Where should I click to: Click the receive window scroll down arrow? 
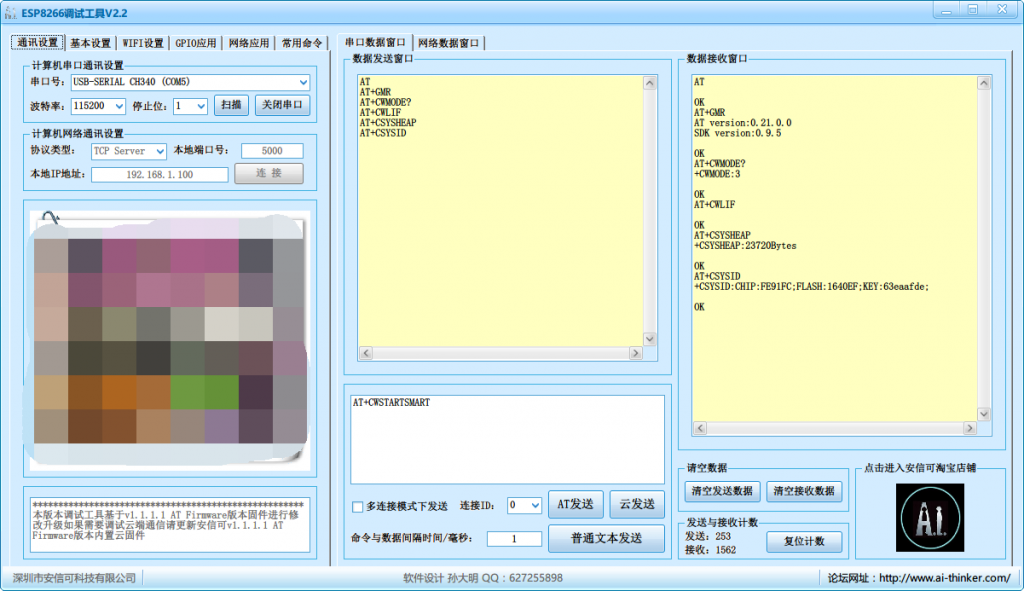[984, 414]
